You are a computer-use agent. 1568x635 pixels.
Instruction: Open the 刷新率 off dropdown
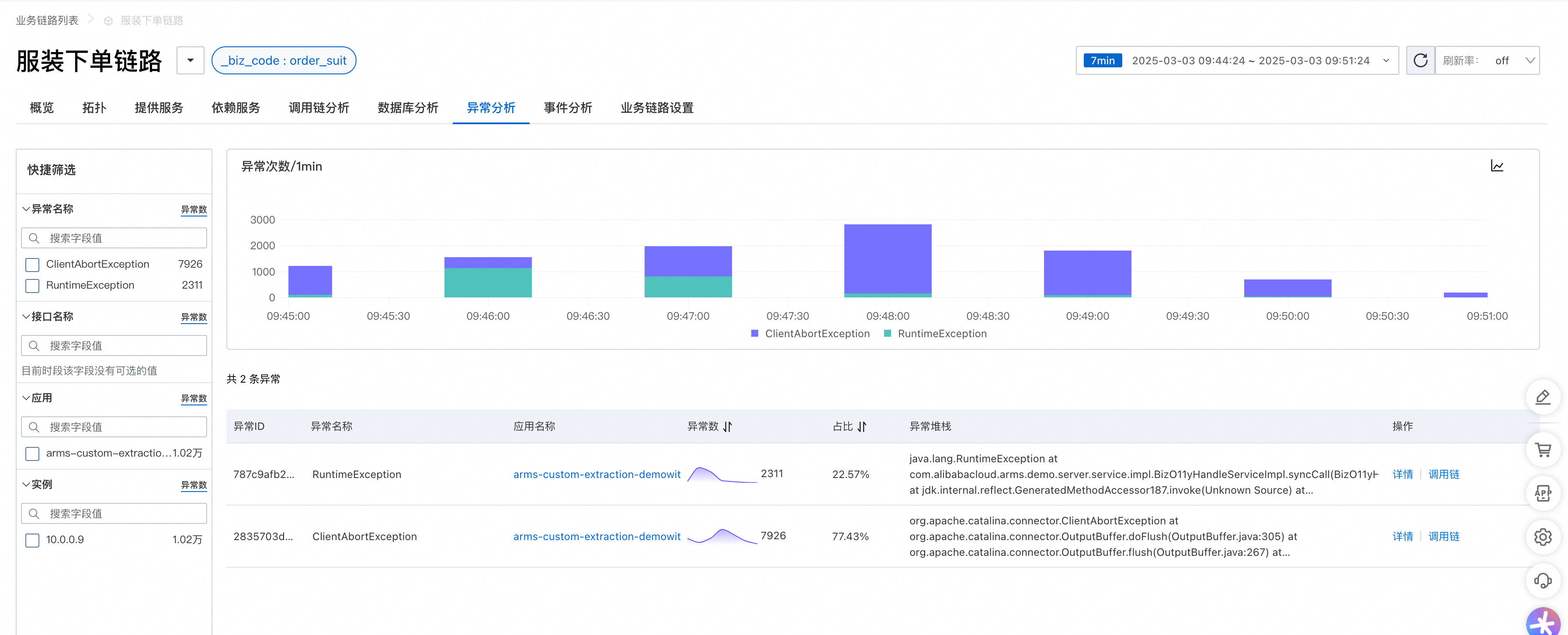point(1487,60)
